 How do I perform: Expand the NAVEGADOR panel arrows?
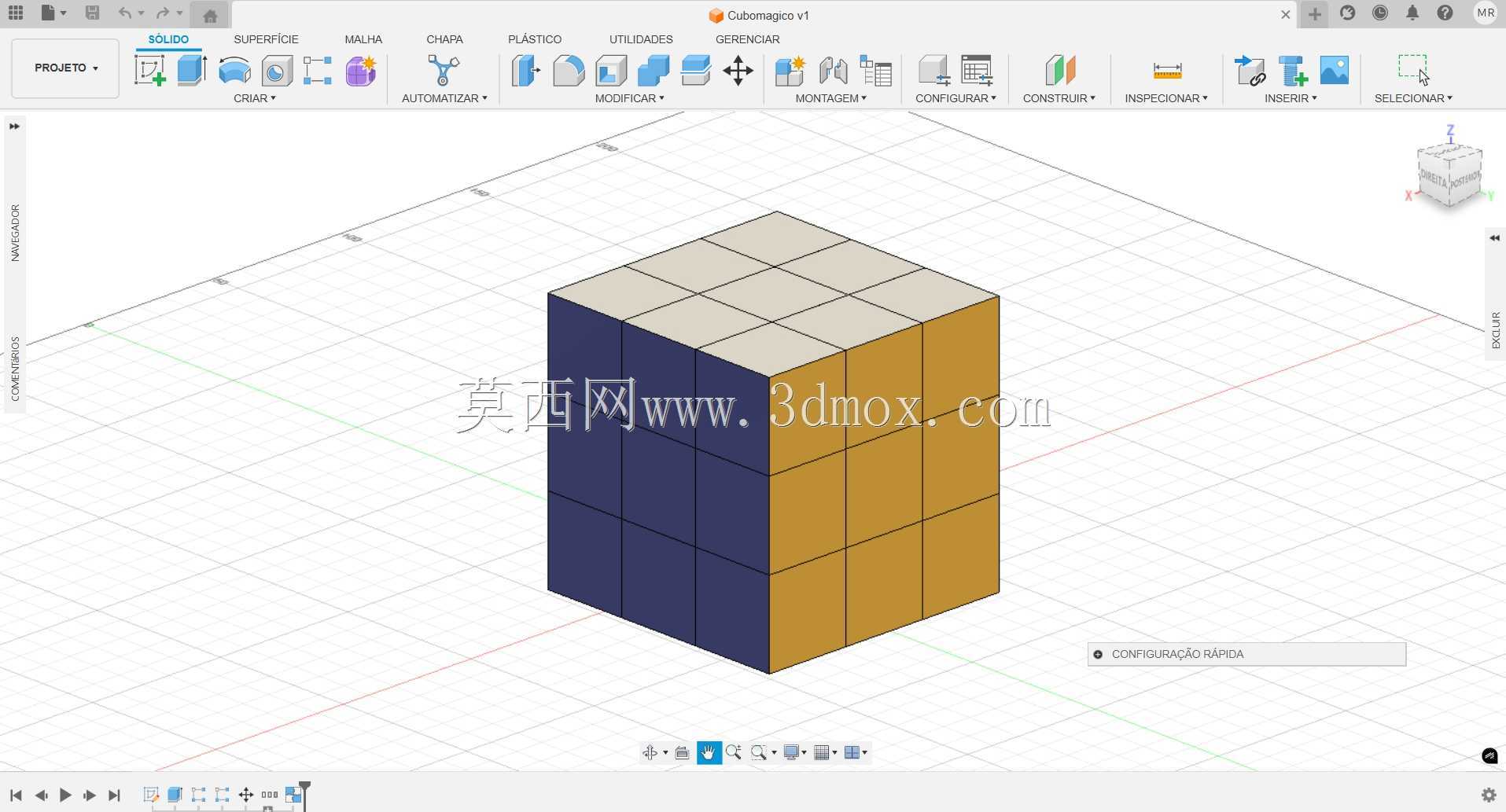point(14,126)
